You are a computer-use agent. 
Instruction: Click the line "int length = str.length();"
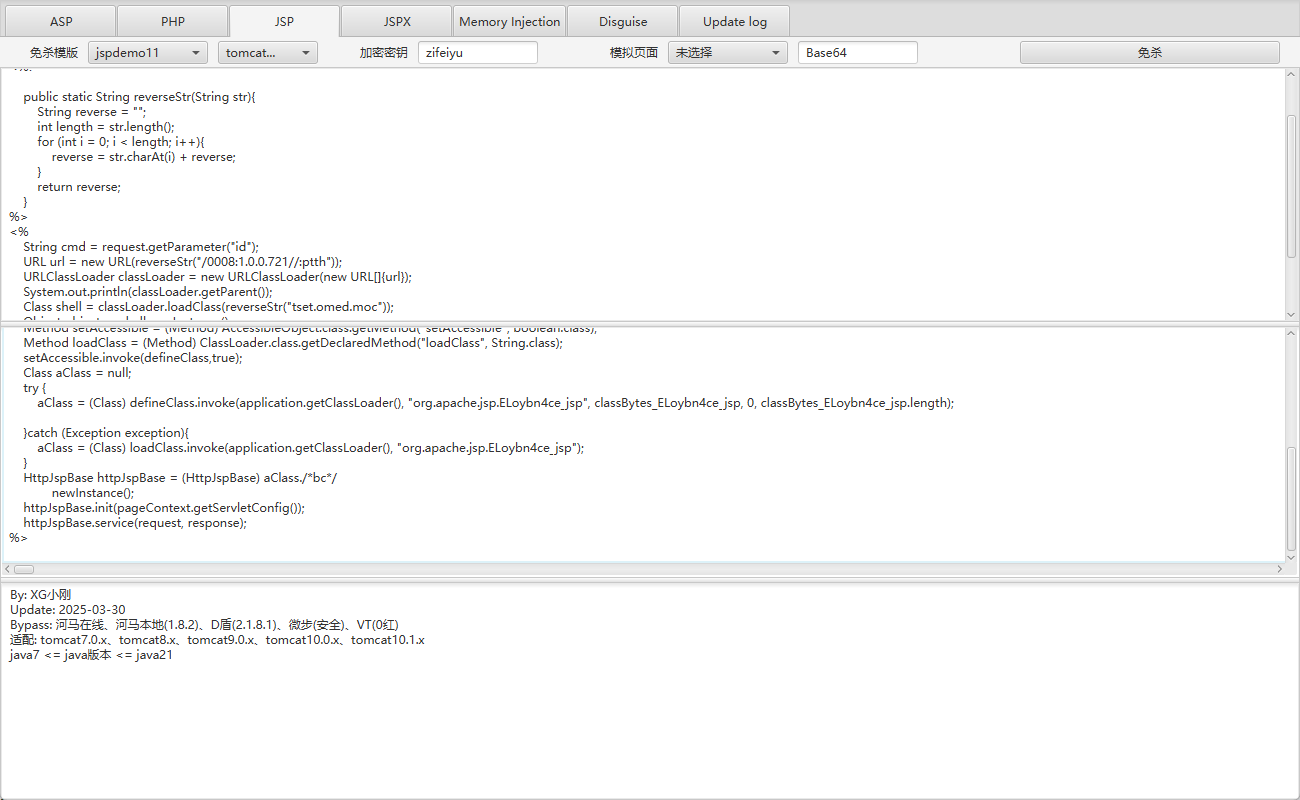tap(106, 127)
